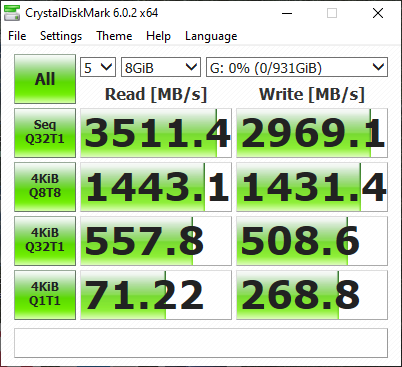The width and height of the screenshot is (402, 367).
Task: Open the test size dropdown showing 8GiB
Action: (x=161, y=67)
